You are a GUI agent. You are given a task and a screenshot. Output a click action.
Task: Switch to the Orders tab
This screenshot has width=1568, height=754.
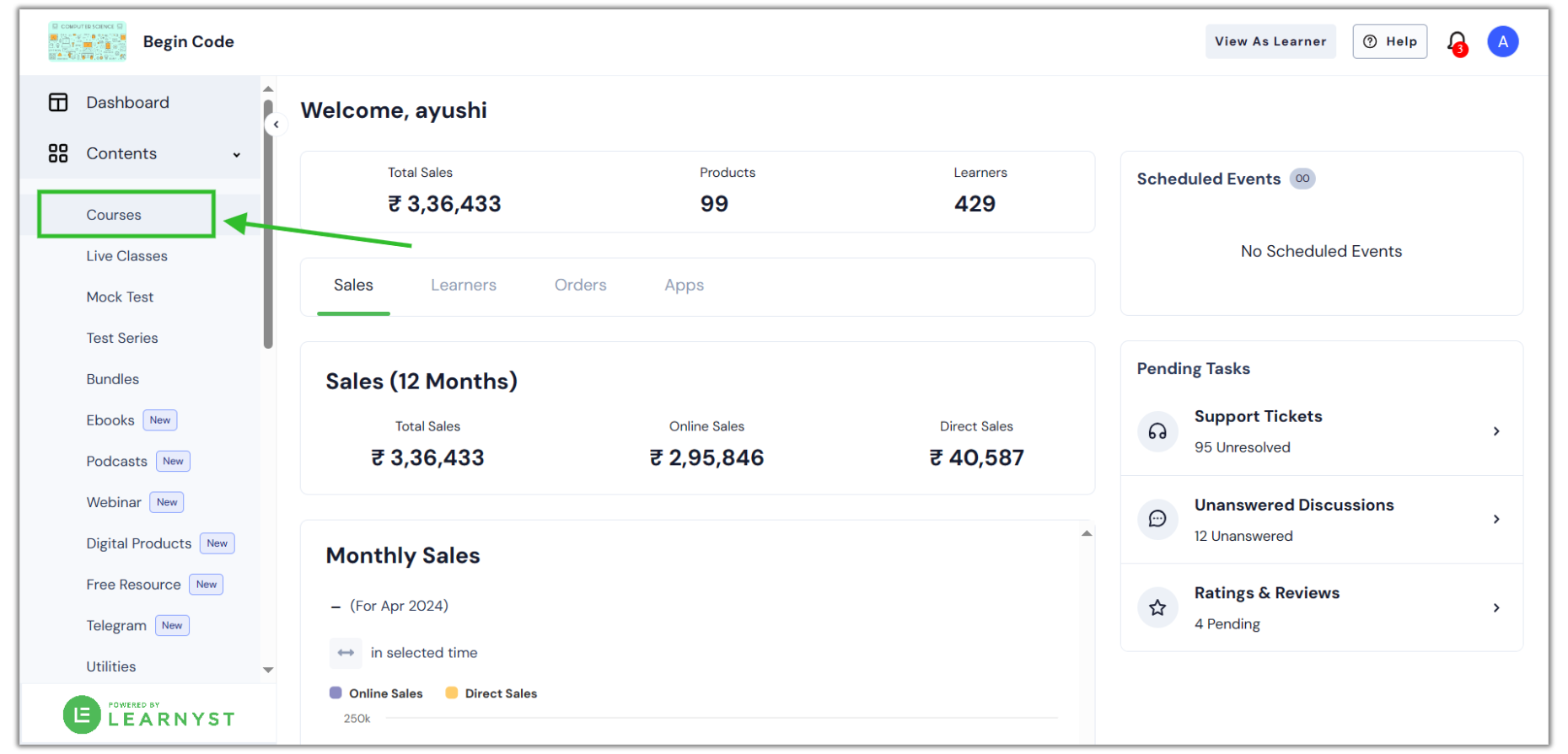[580, 286]
